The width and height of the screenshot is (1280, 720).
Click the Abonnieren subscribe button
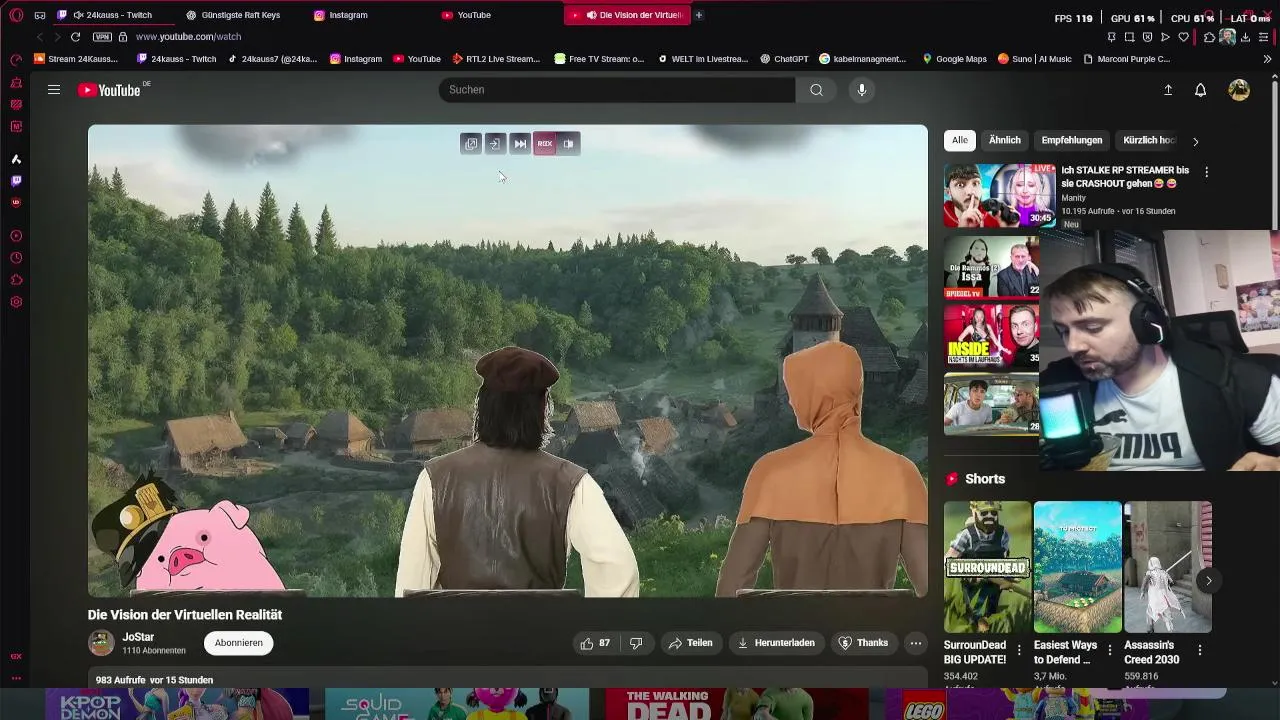[239, 643]
